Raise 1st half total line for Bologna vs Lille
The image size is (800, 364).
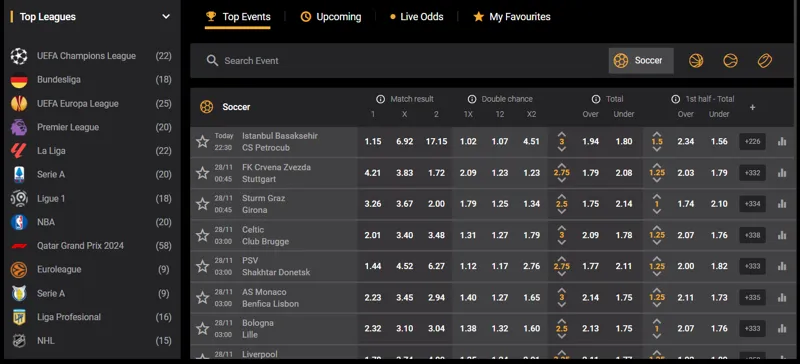coord(657,321)
